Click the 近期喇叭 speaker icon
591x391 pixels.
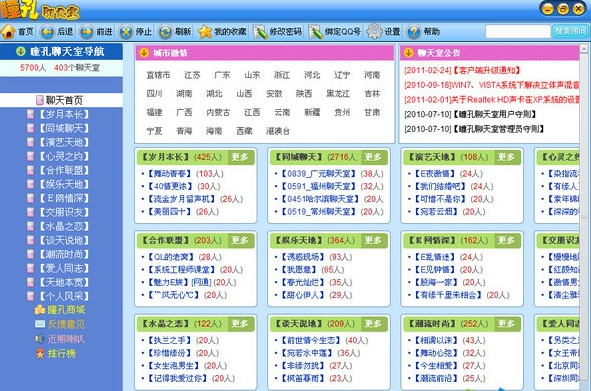pos(40,339)
